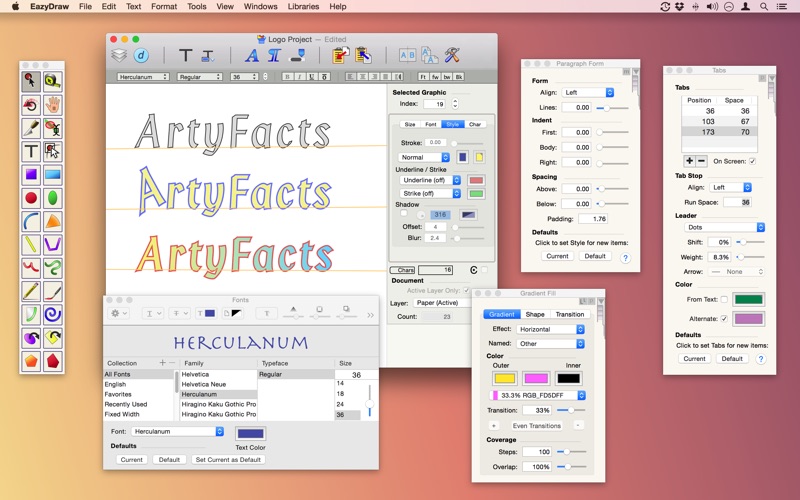This screenshot has width=800, height=500.
Task: Click Set Current as Default button
Action: point(228,459)
